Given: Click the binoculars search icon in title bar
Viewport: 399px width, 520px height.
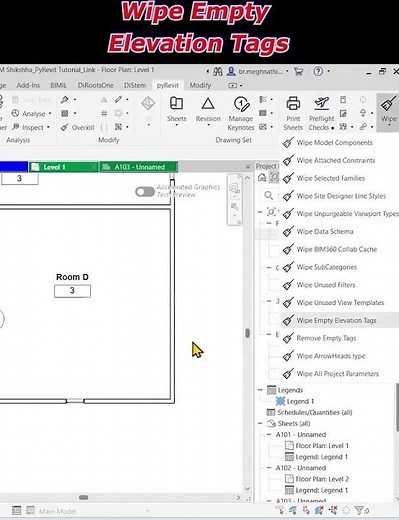Looking at the screenshot, I should tap(218, 71).
